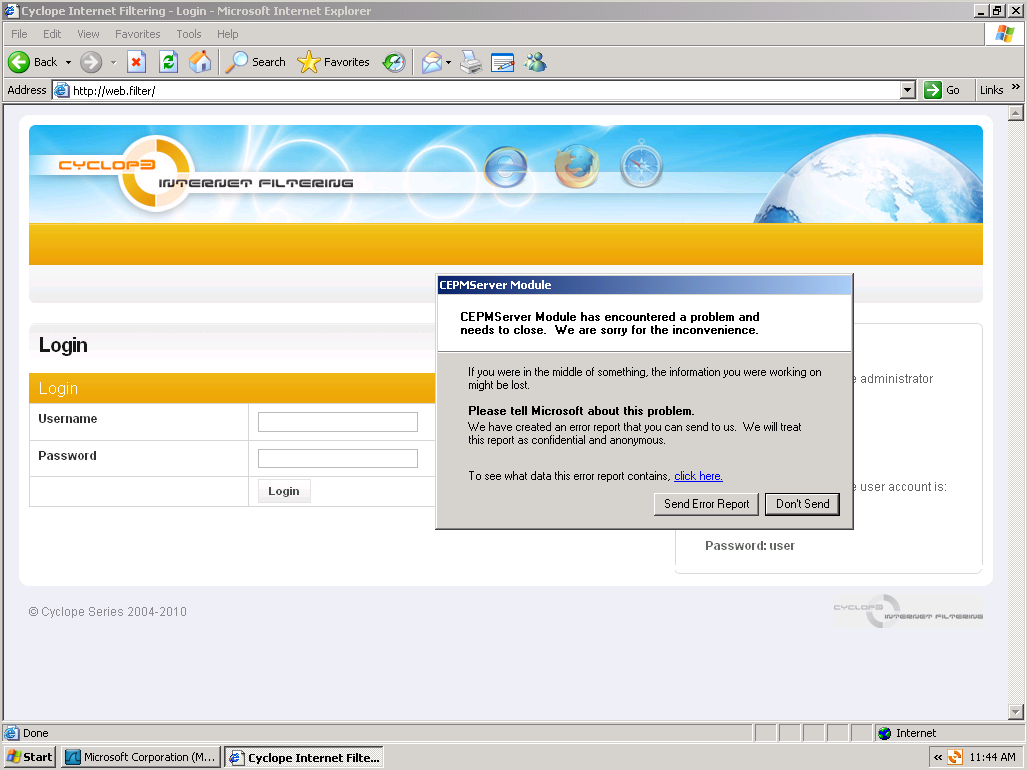
Task: Switch to Microsoft Corporation taskbar item
Action: (141, 758)
